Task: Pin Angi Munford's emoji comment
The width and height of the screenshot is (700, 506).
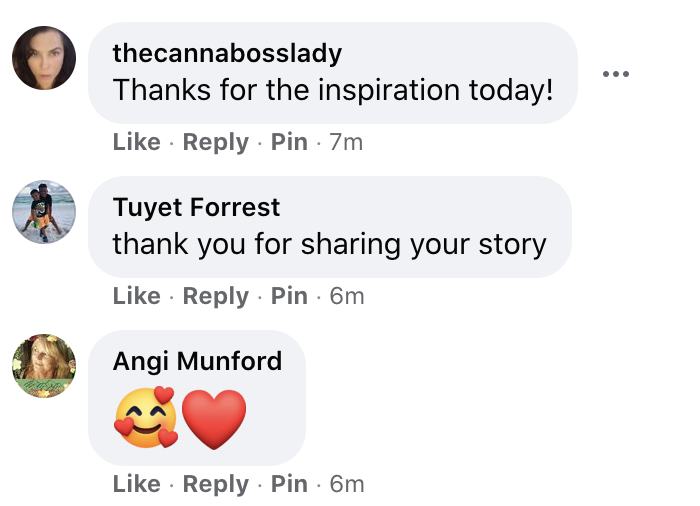Action: click(289, 484)
